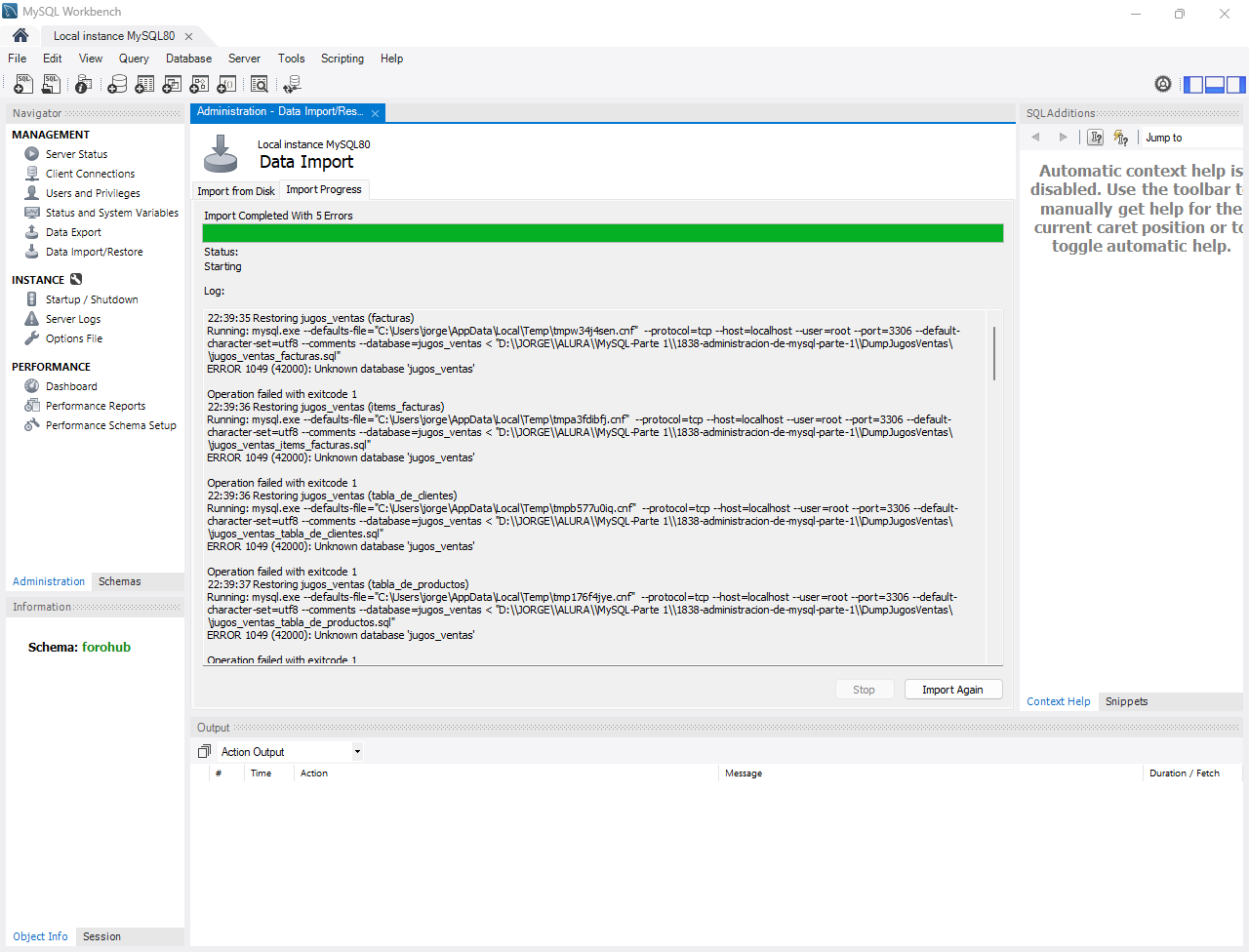Reconnect to DBMS toolbar icon

[292, 85]
